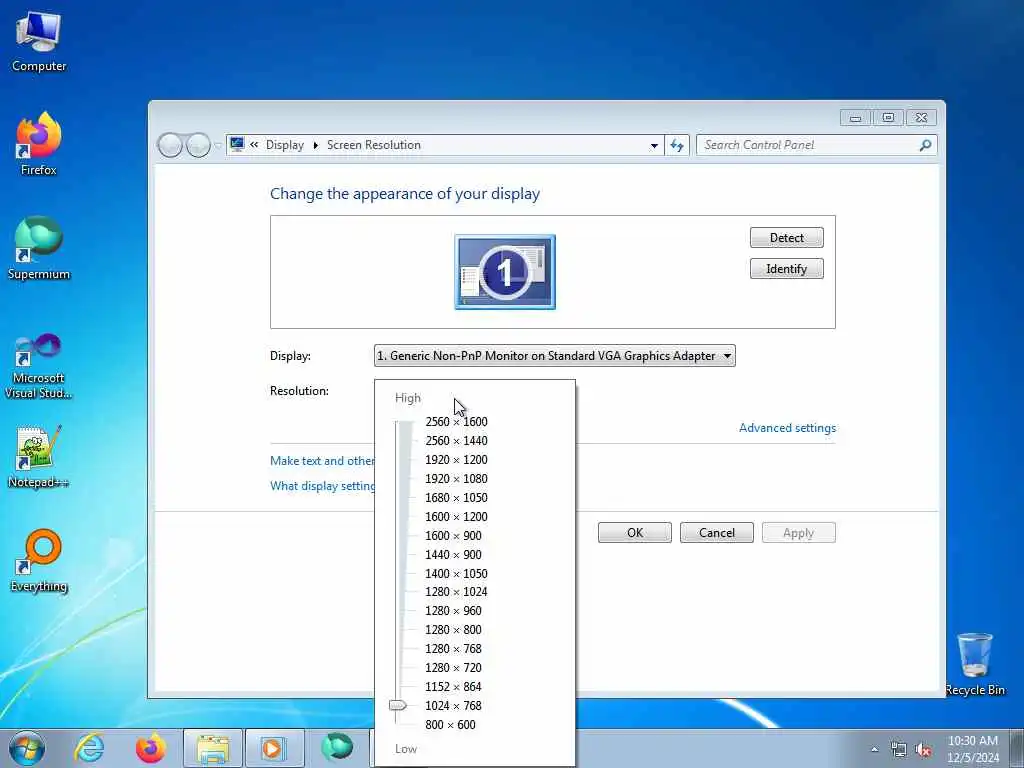Image resolution: width=1024 pixels, height=768 pixels.
Task: Click the search magnifier icon
Action: point(925,145)
